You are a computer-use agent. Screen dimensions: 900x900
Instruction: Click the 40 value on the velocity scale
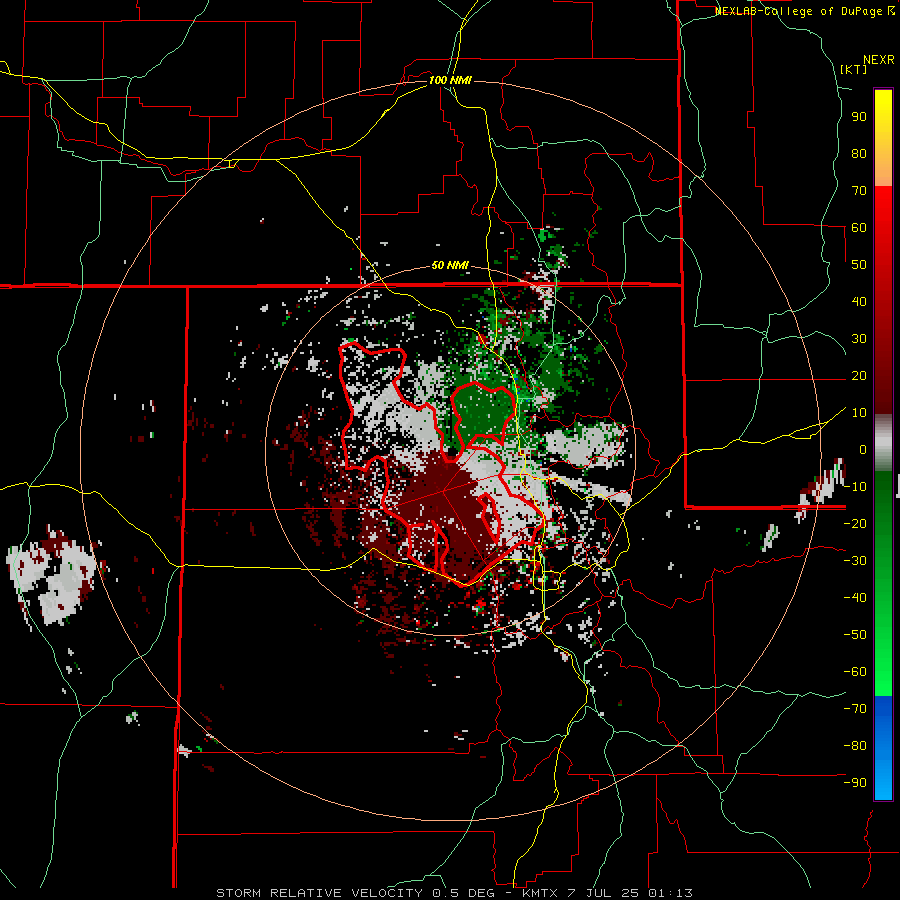click(x=859, y=302)
